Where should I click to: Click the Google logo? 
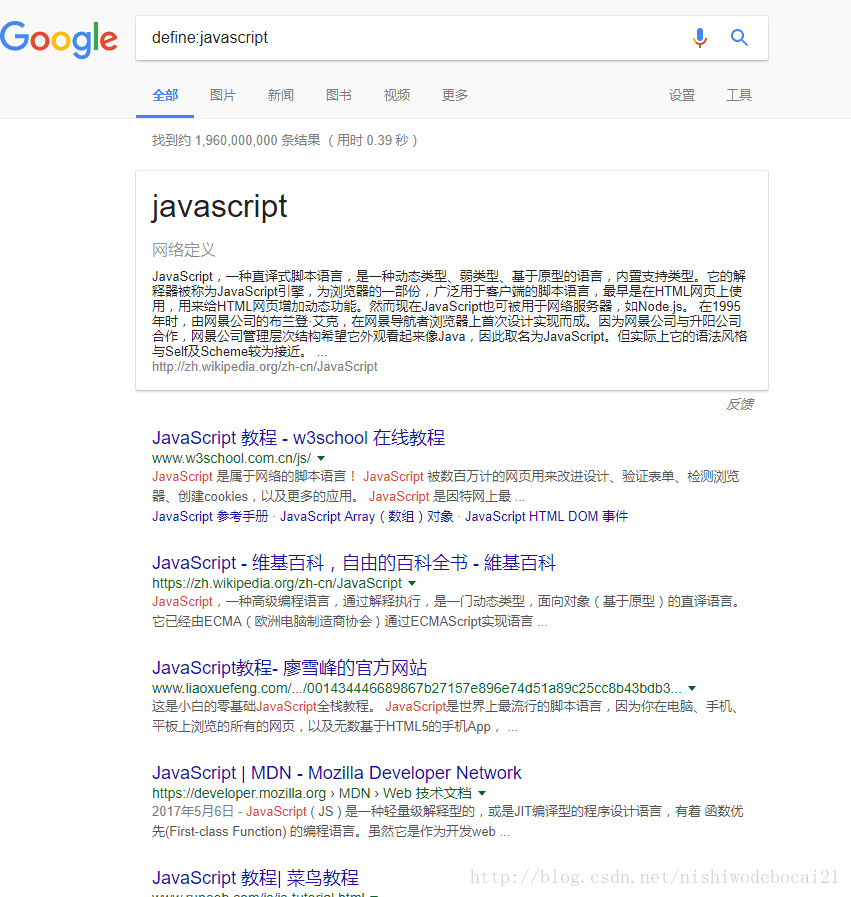[59, 39]
